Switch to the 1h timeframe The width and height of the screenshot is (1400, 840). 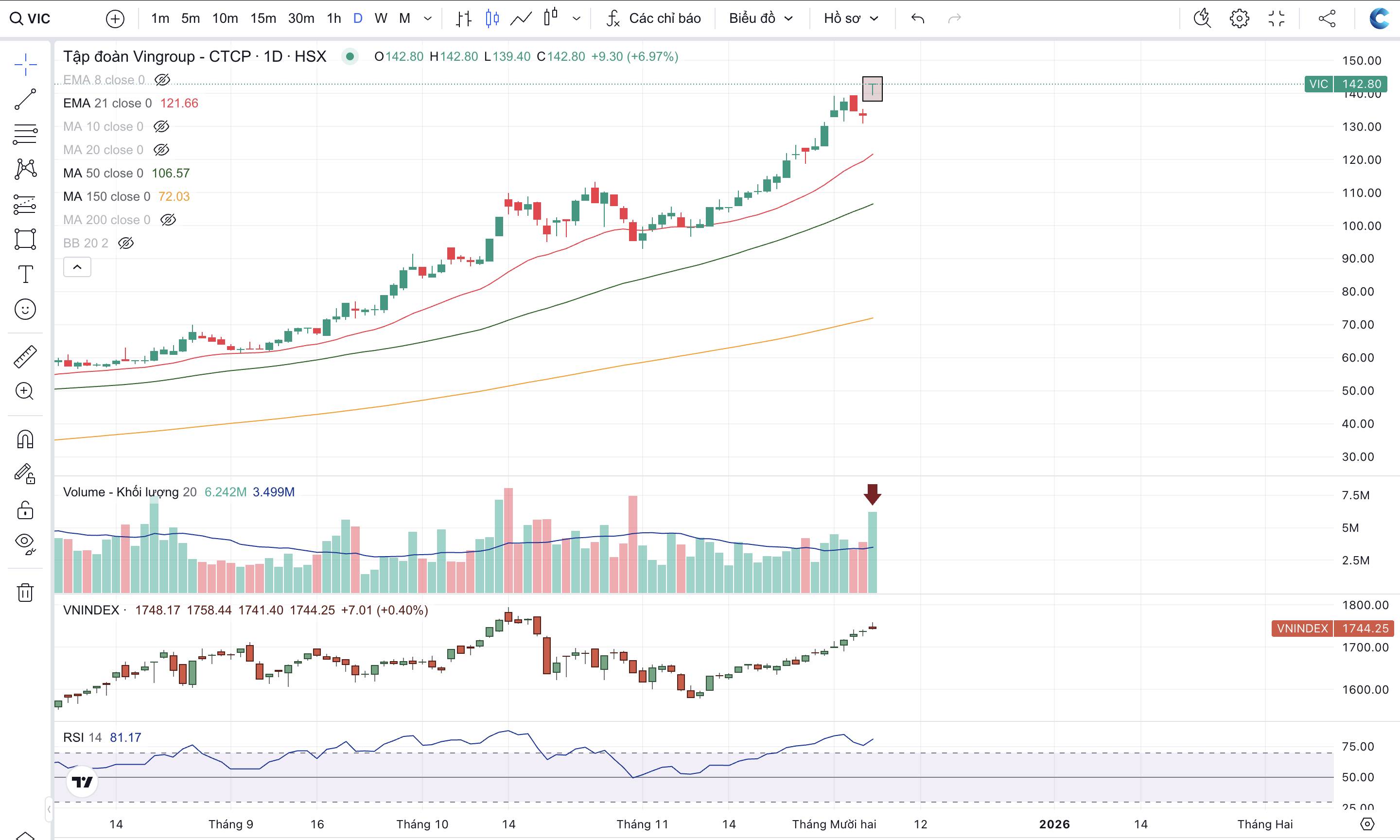coord(334,18)
